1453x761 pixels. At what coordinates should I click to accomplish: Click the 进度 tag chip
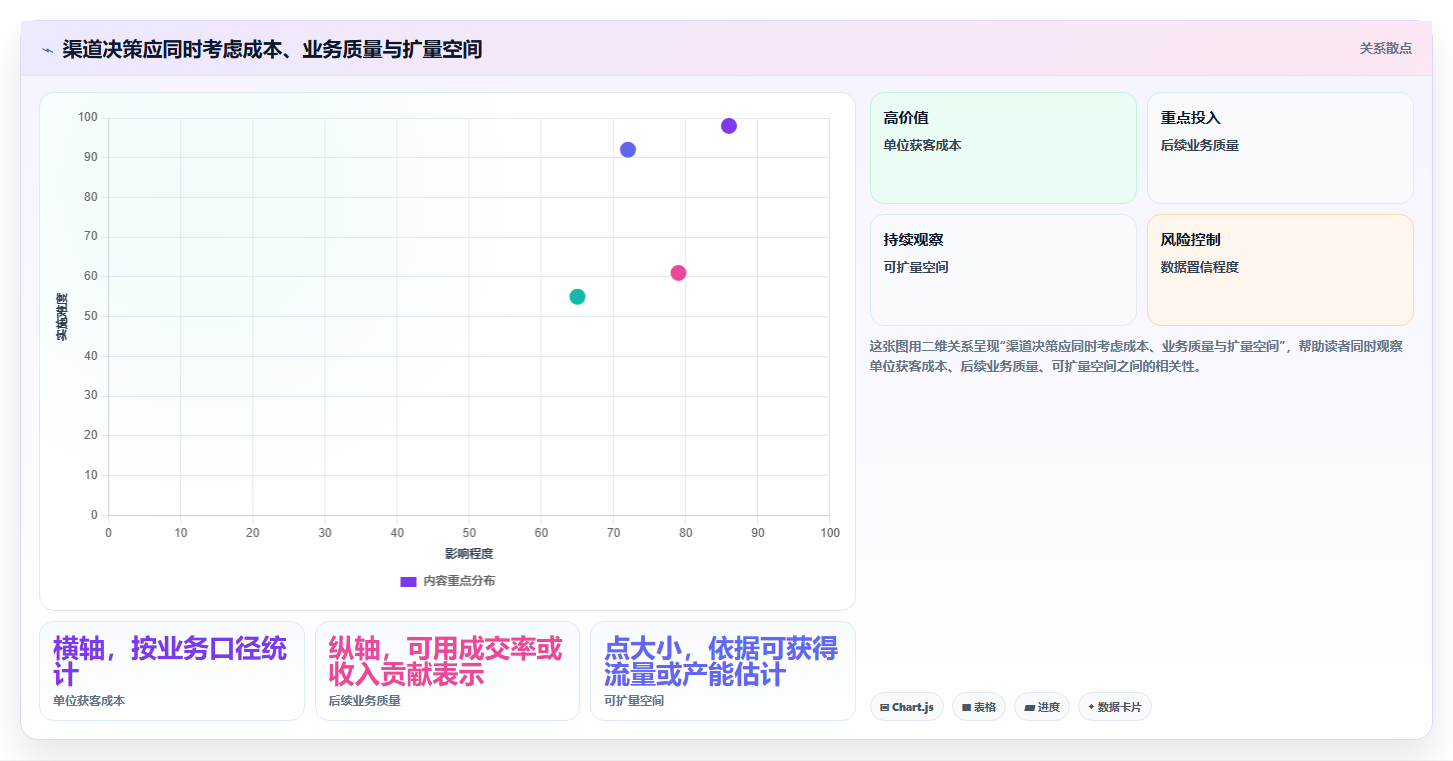(1042, 707)
